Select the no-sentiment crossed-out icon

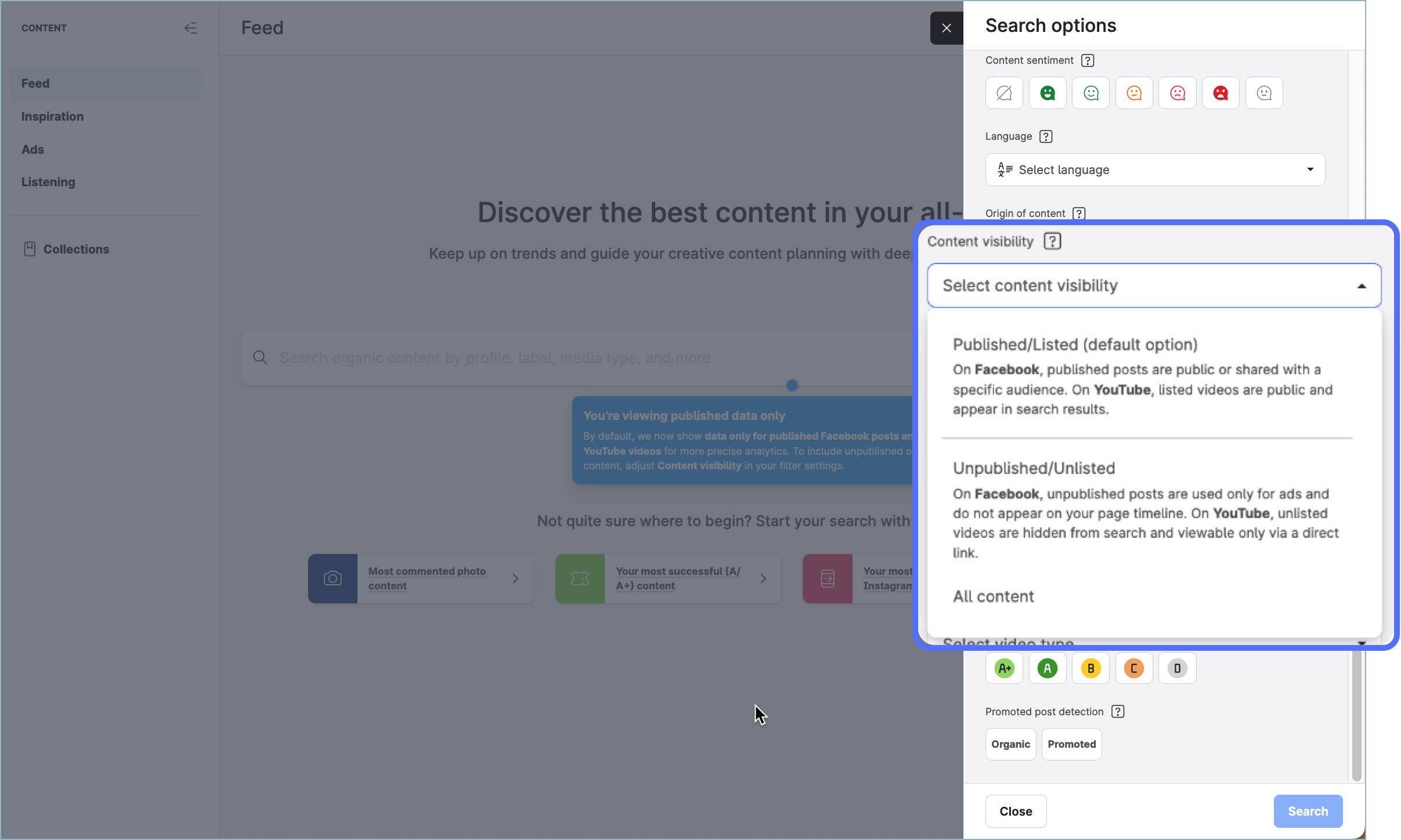1004,93
